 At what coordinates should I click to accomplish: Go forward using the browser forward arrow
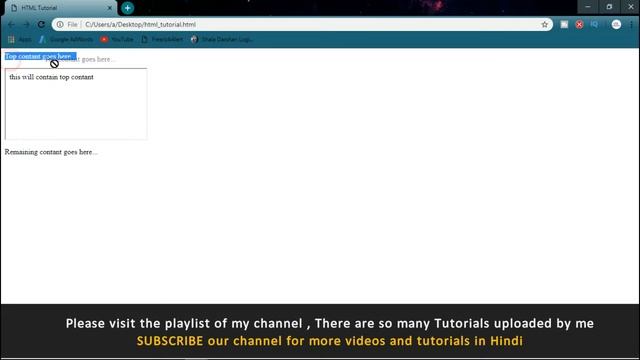pos(27,24)
